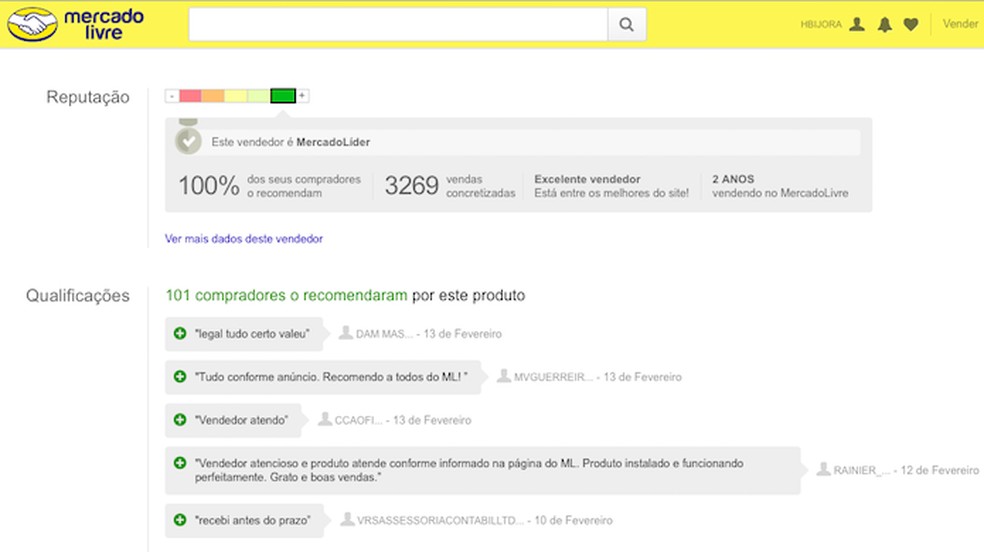984x552 pixels.
Task: Click the Qualificações section heading
Action: pyautogui.click(x=78, y=295)
